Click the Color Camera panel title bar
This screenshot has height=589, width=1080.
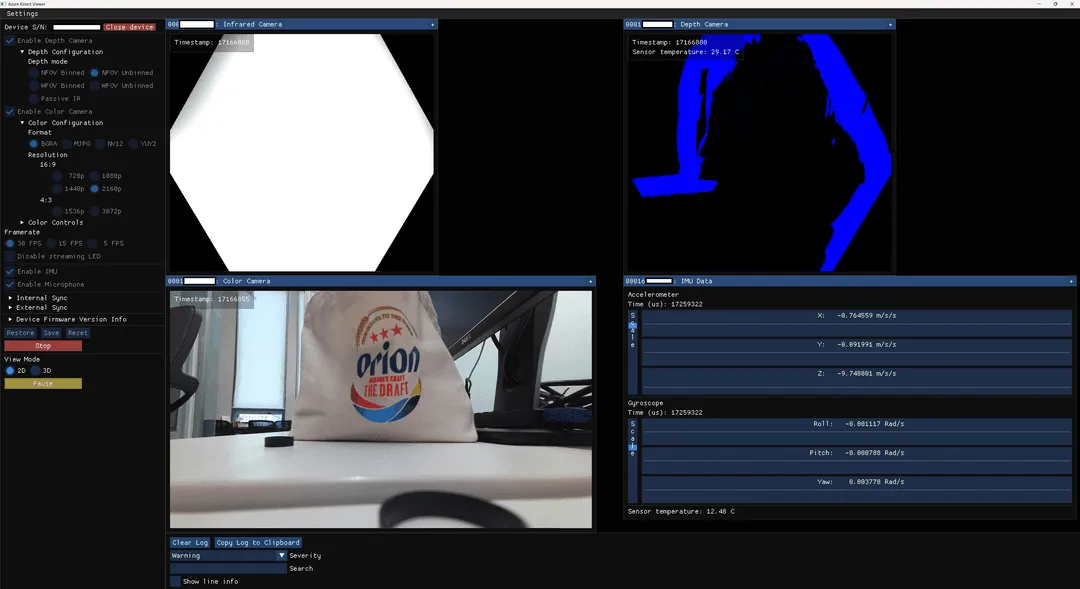click(x=380, y=281)
